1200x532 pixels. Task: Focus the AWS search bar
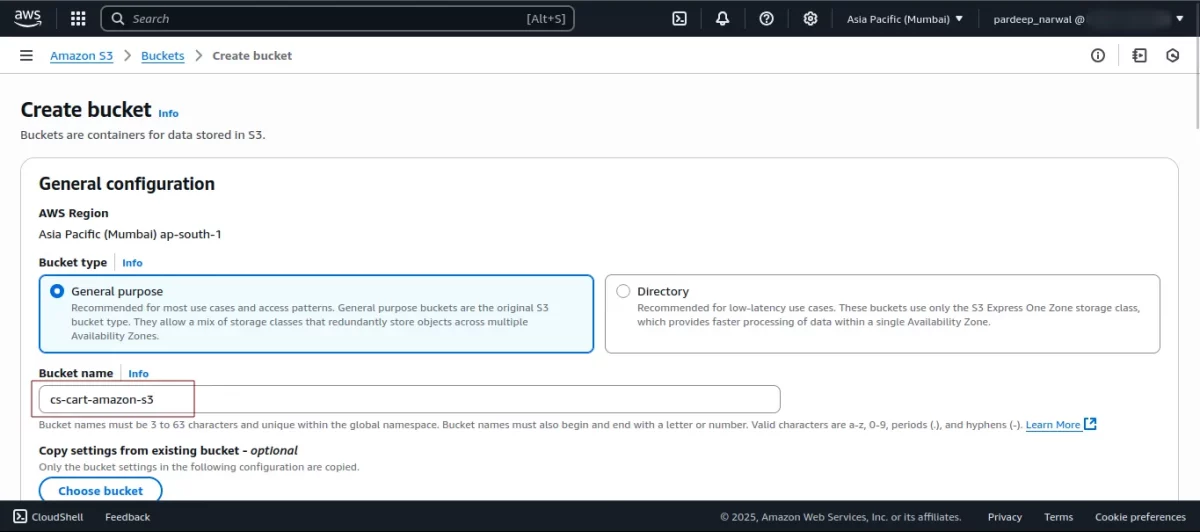(330, 18)
